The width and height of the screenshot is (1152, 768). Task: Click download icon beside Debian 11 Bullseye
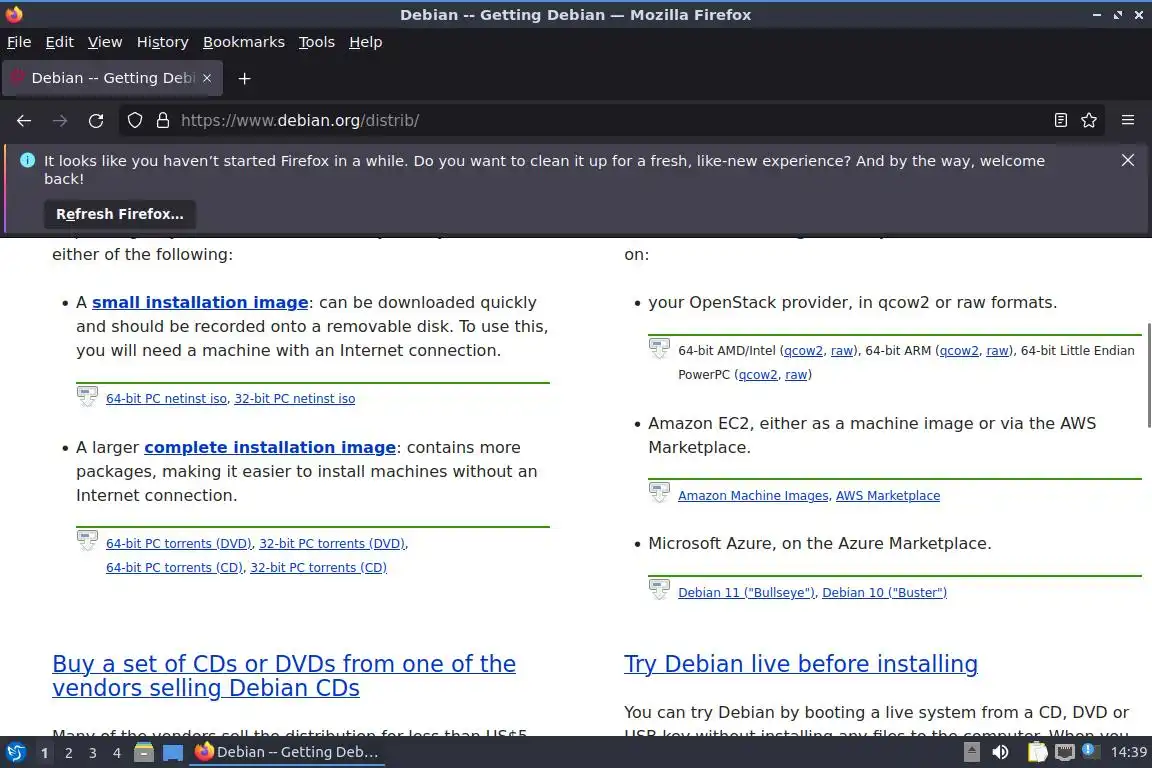[659, 589]
